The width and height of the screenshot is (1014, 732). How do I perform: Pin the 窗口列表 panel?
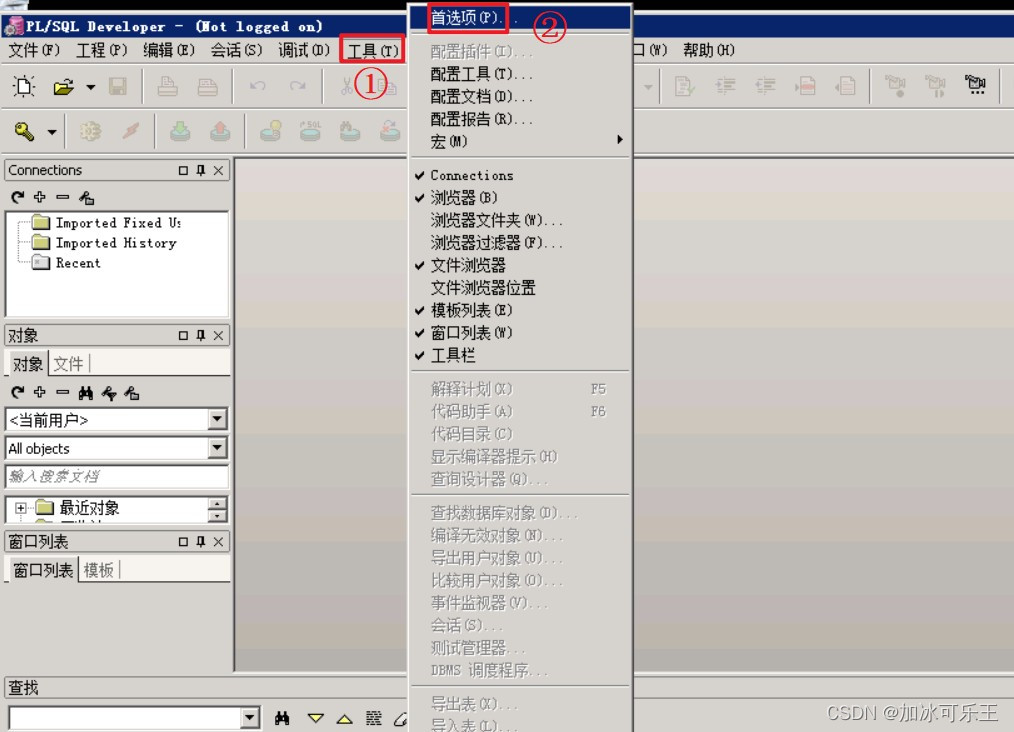pyautogui.click(x=200, y=541)
